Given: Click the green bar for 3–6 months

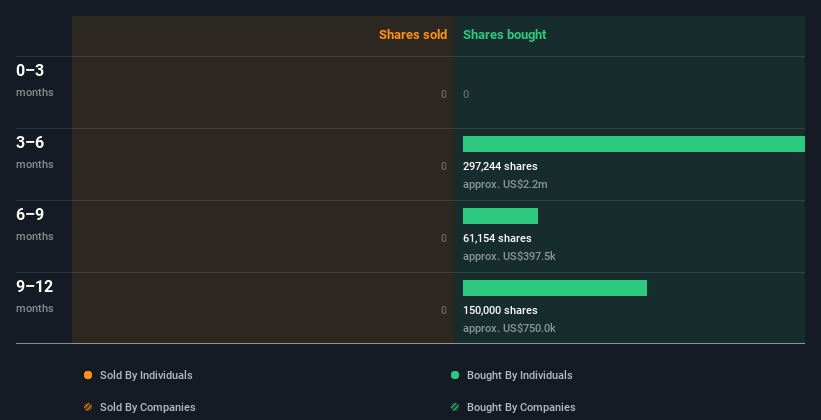Looking at the screenshot, I should pyautogui.click(x=634, y=144).
